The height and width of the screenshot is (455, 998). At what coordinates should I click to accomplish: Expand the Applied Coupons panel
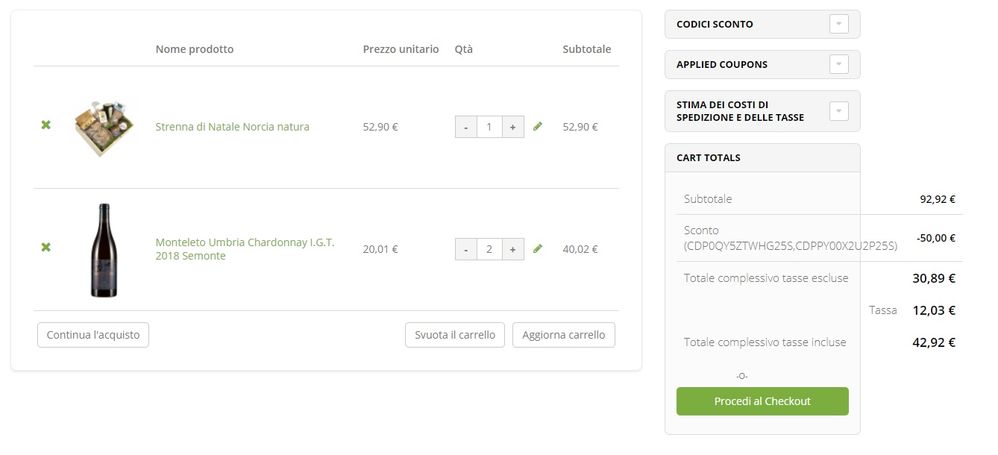839,64
